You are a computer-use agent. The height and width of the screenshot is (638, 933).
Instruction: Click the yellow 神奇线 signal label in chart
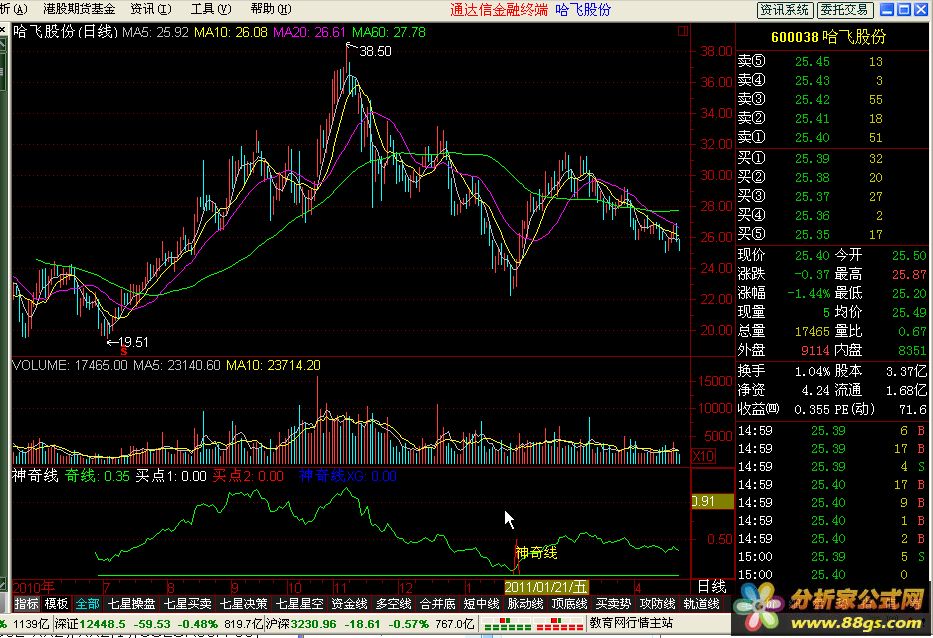point(536,553)
